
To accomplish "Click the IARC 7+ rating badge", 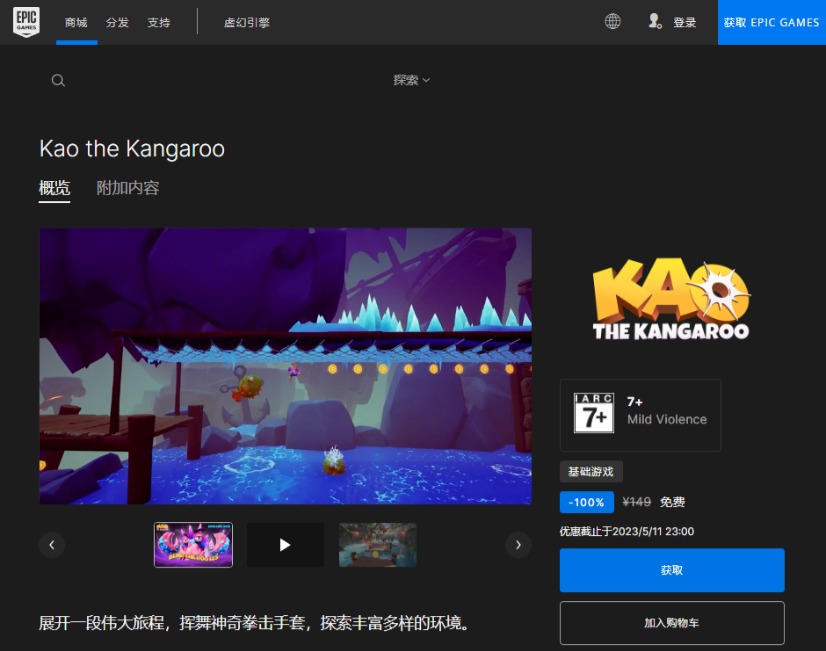I will click(594, 413).
